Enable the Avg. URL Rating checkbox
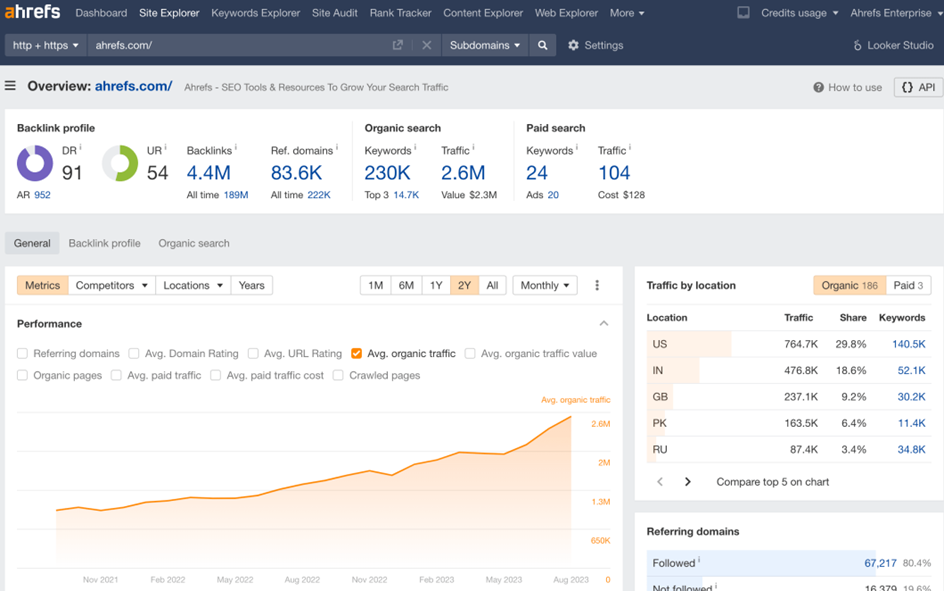 253,353
